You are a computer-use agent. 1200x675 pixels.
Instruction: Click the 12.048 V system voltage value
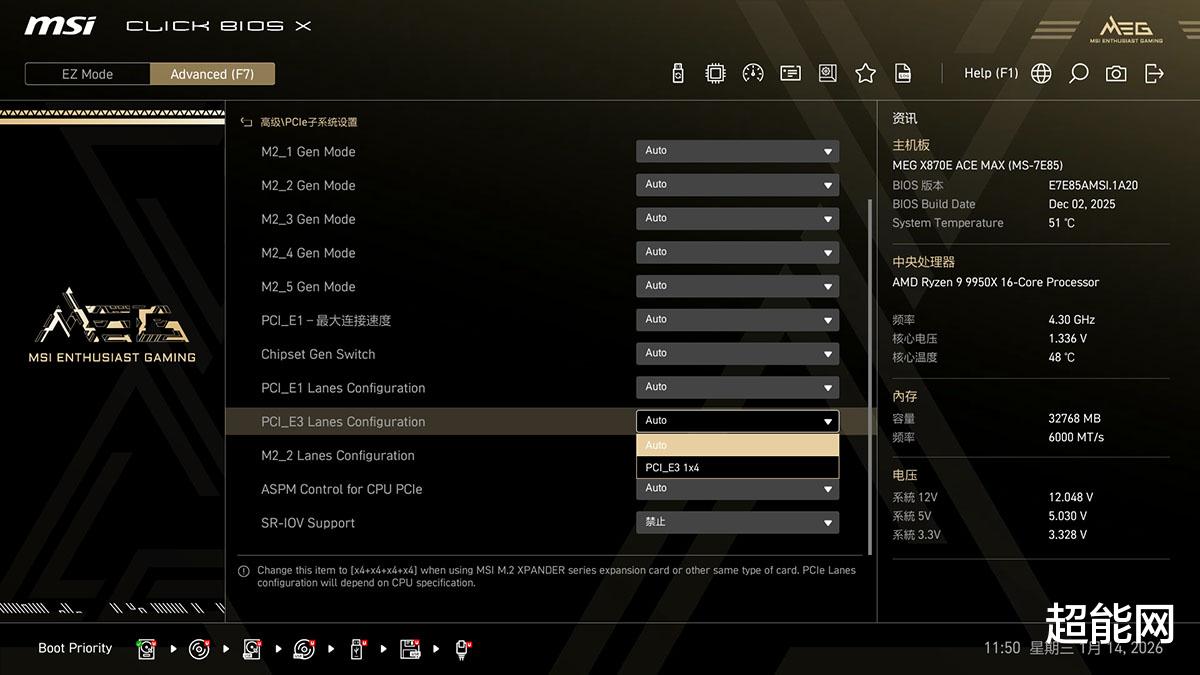[1071, 497]
